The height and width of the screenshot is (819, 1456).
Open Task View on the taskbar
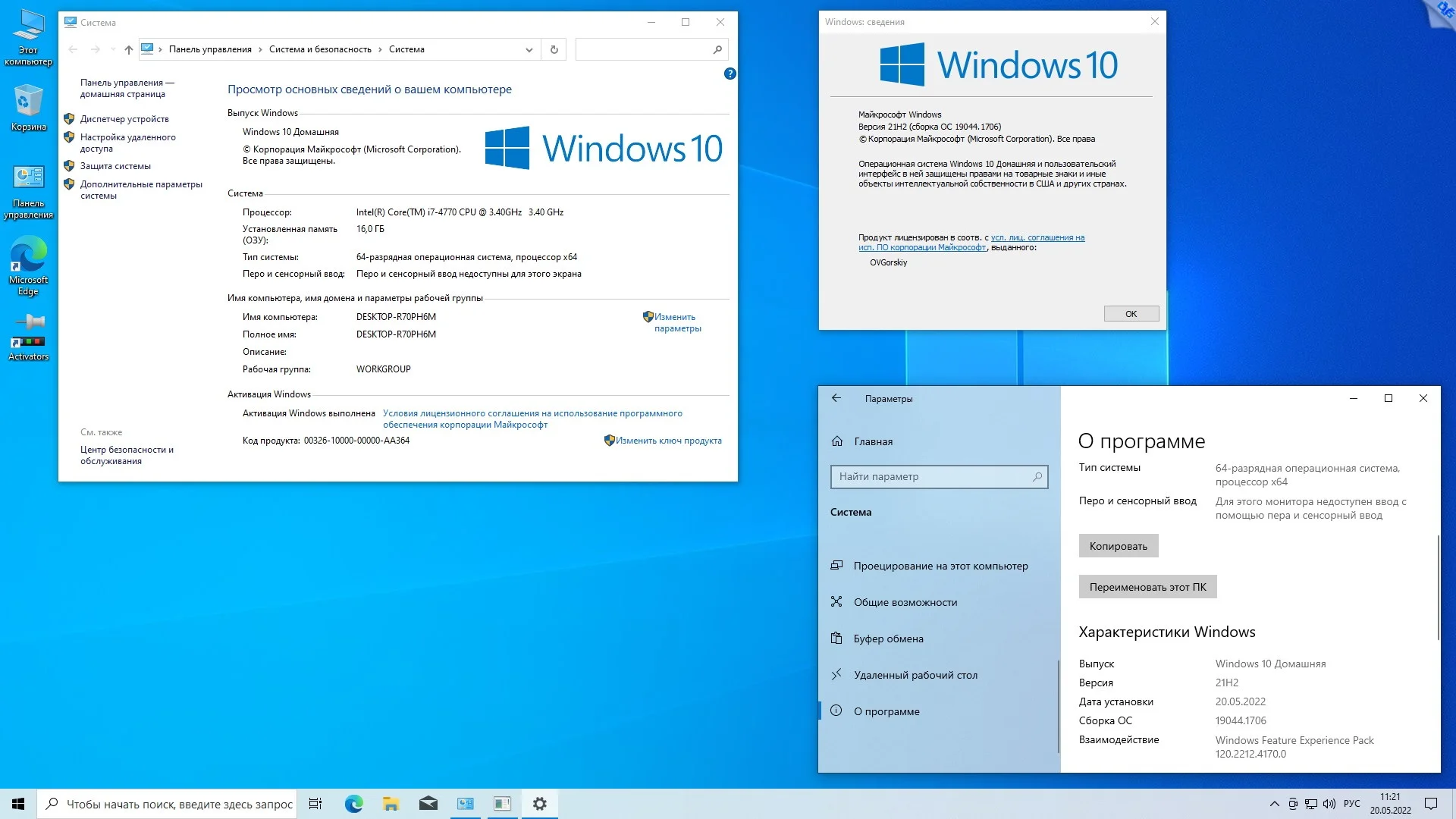(315, 803)
